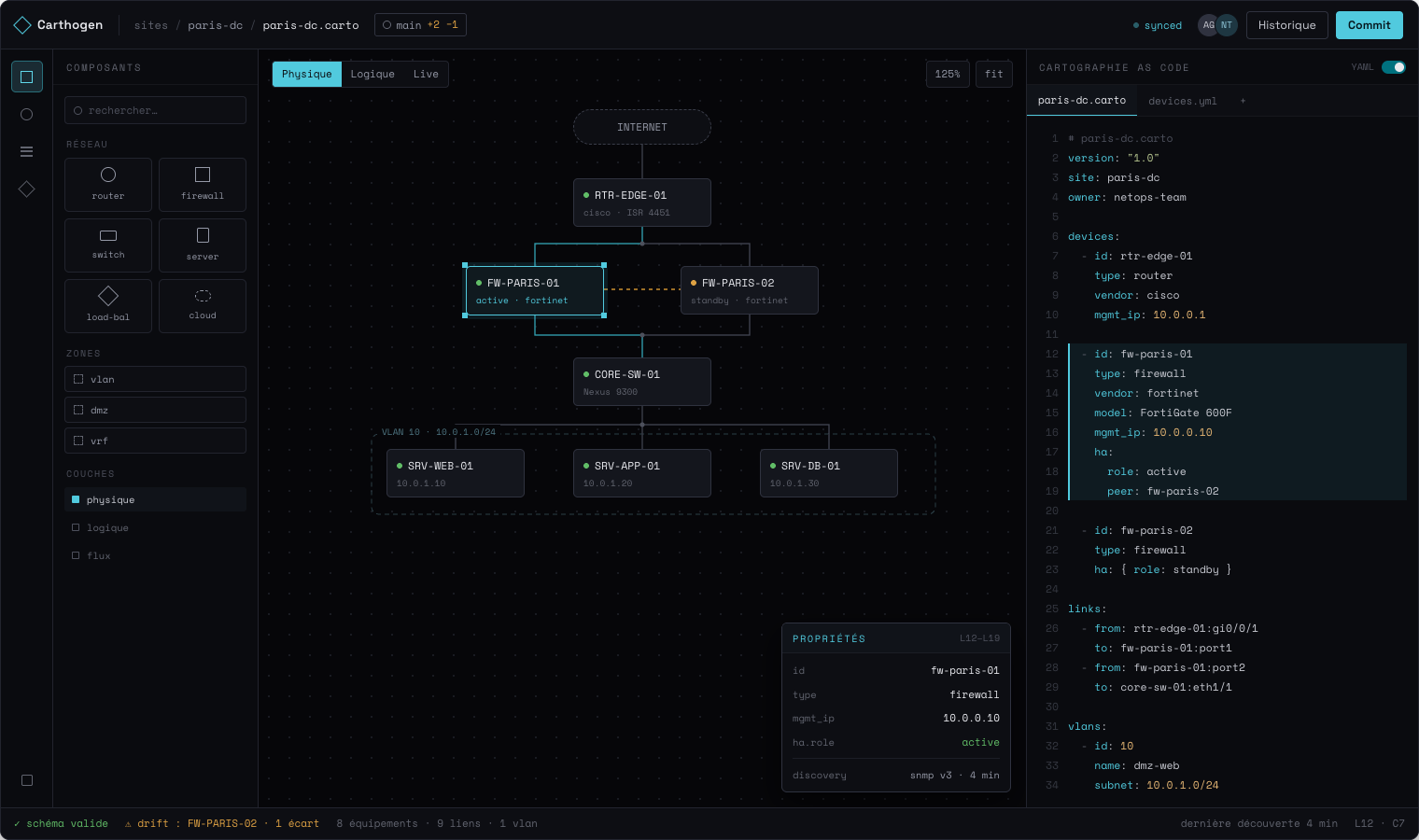Switch to Physique view tab
Screen dimensions: 1419x840
tap(307, 74)
